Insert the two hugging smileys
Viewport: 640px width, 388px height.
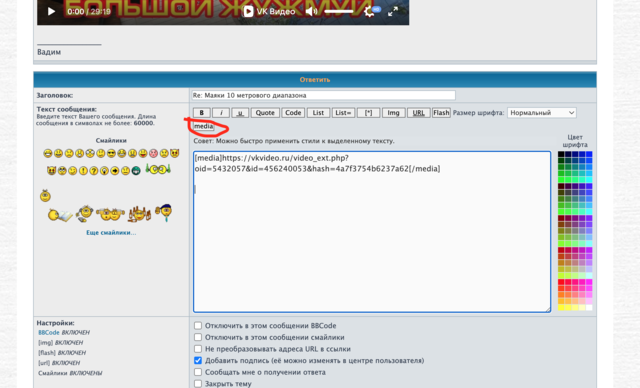111,214
